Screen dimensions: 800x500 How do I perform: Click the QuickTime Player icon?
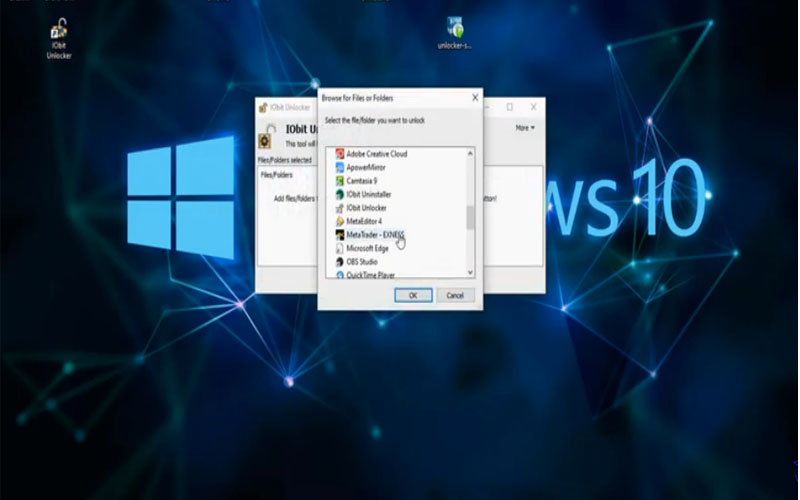click(340, 275)
